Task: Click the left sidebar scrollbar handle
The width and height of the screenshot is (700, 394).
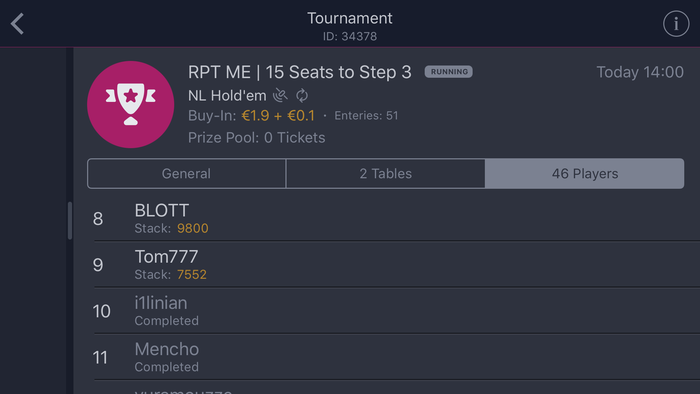Action: [70, 220]
